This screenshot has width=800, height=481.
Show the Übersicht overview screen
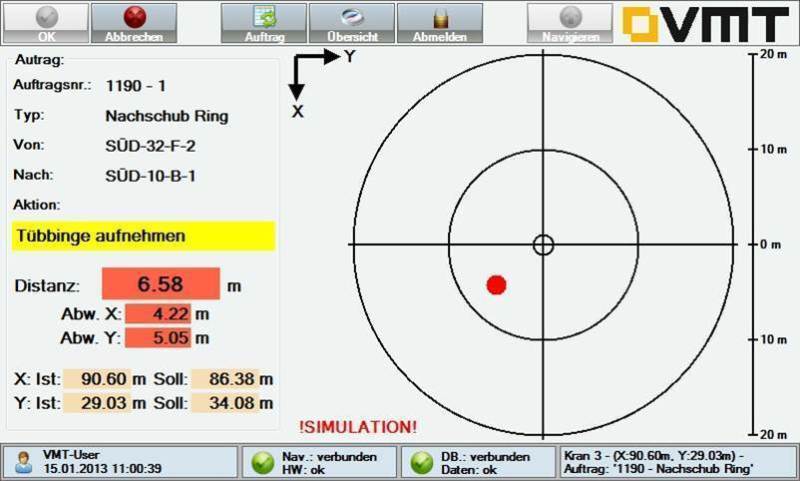click(x=352, y=23)
